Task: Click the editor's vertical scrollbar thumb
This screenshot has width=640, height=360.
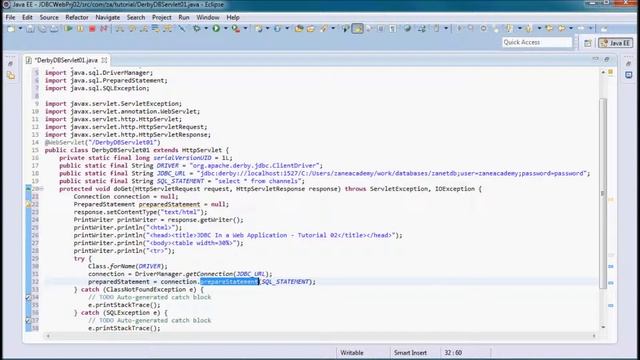Action: coord(603,194)
